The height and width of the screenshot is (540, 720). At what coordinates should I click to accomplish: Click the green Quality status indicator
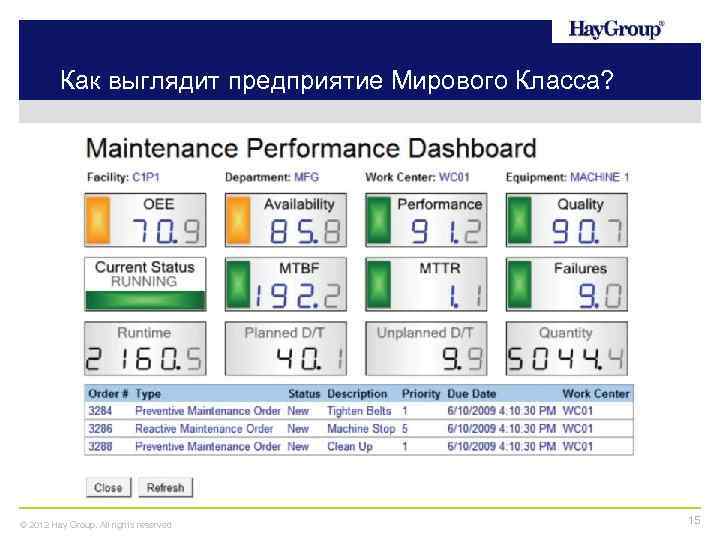coord(519,220)
